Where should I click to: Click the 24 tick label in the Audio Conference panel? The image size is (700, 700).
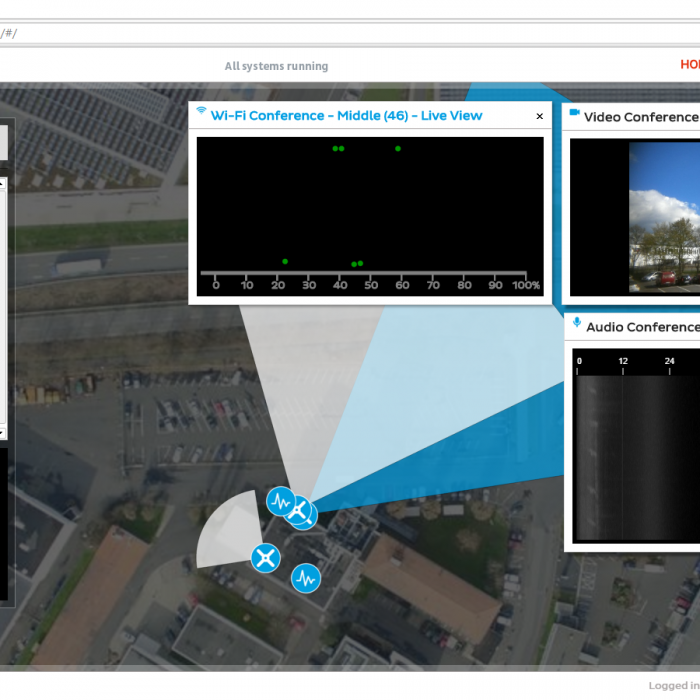669,361
